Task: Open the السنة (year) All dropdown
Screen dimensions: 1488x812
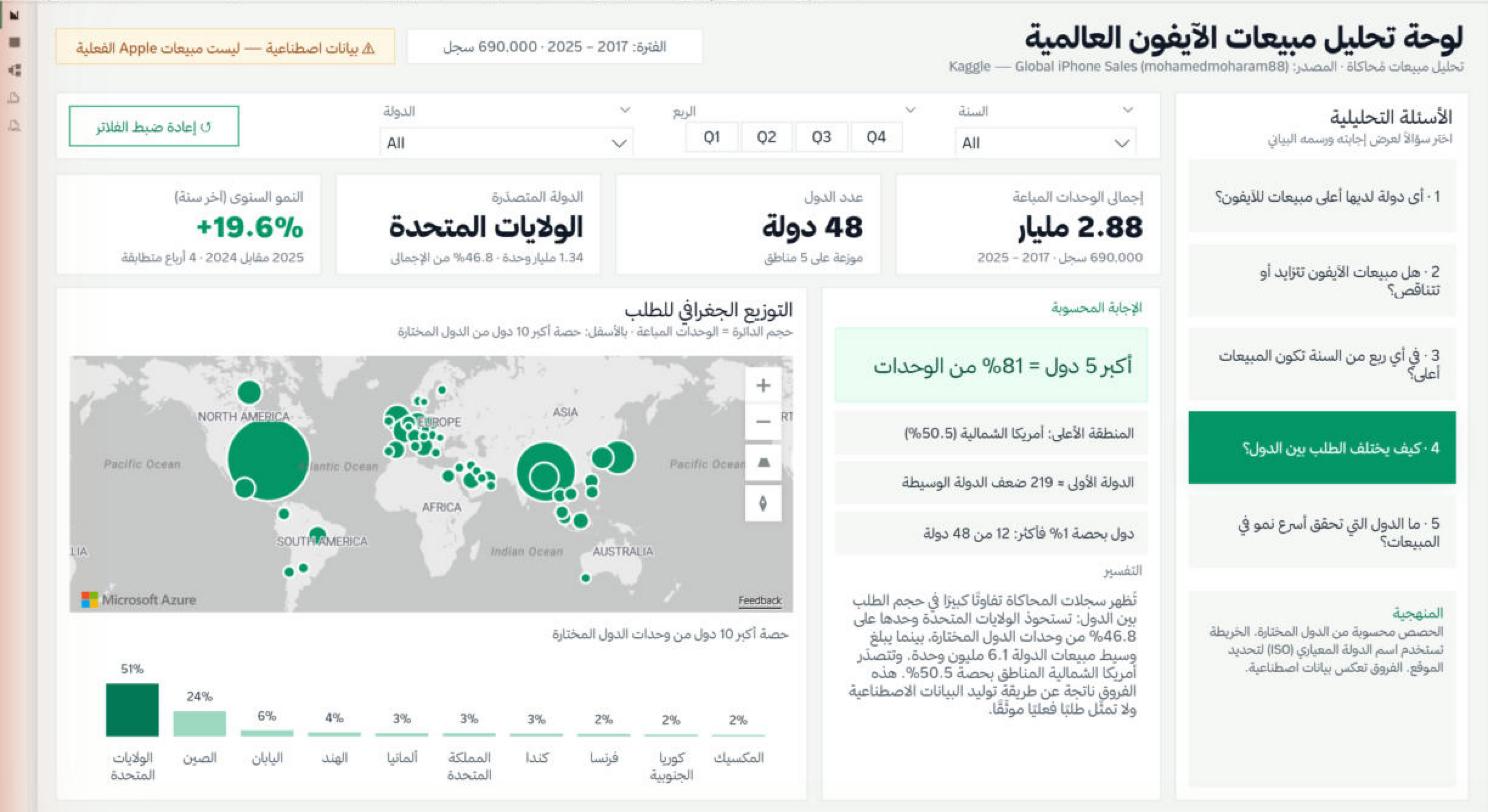Action: (x=1046, y=143)
